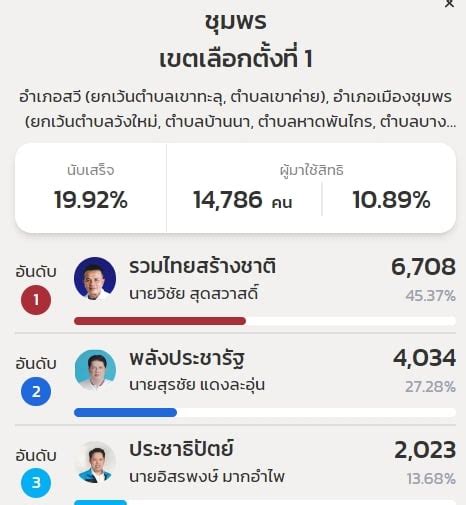Select the red rank 1 badge
This screenshot has height=505, width=466.
(x=36, y=300)
